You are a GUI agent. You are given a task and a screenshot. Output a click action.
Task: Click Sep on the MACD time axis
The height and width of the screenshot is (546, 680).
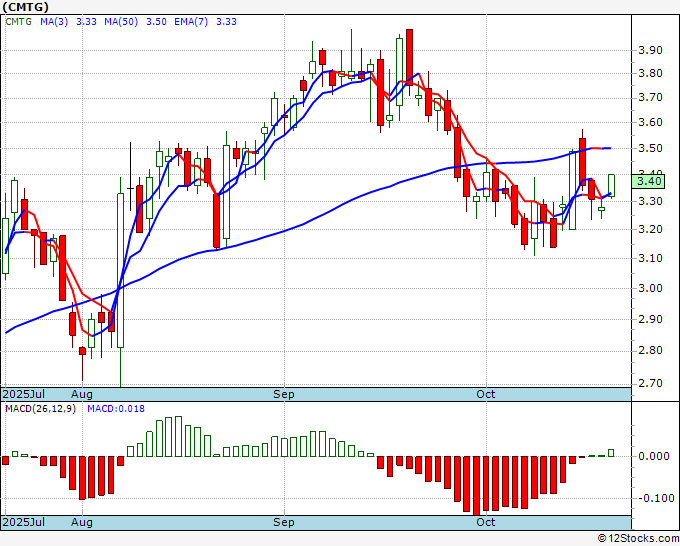[284, 522]
